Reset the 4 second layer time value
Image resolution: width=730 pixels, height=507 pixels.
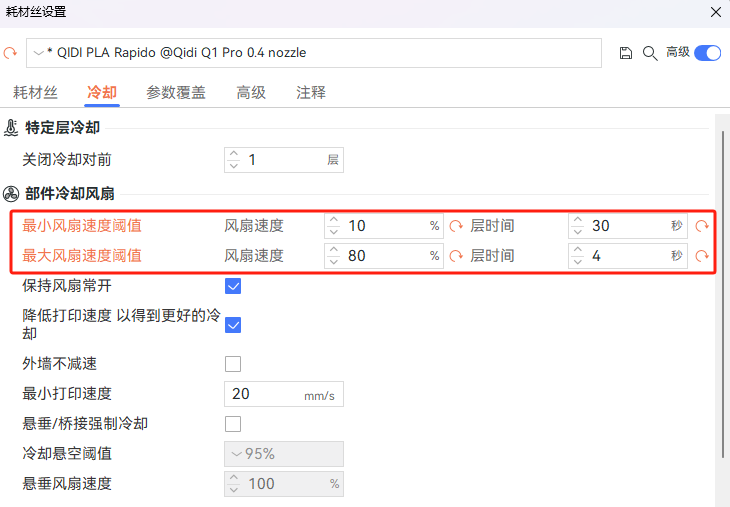(702, 256)
